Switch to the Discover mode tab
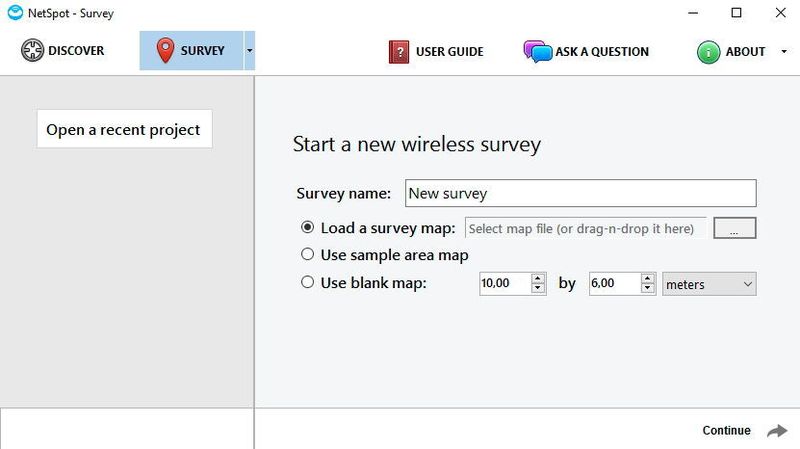Screen dimensions: 800x449 tap(62, 51)
